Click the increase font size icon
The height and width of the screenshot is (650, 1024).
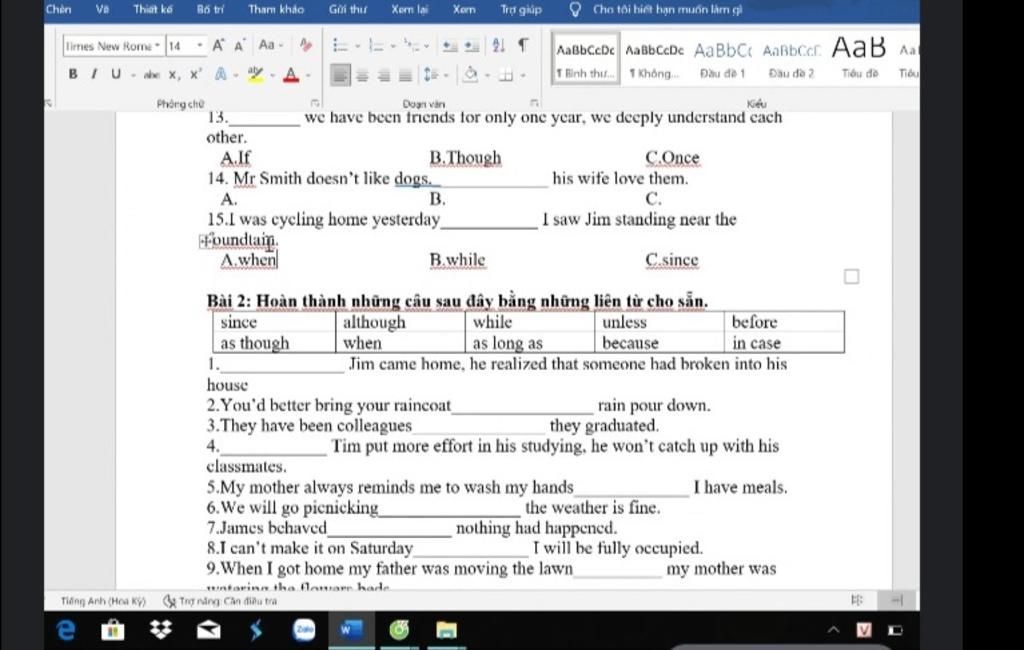tap(218, 45)
